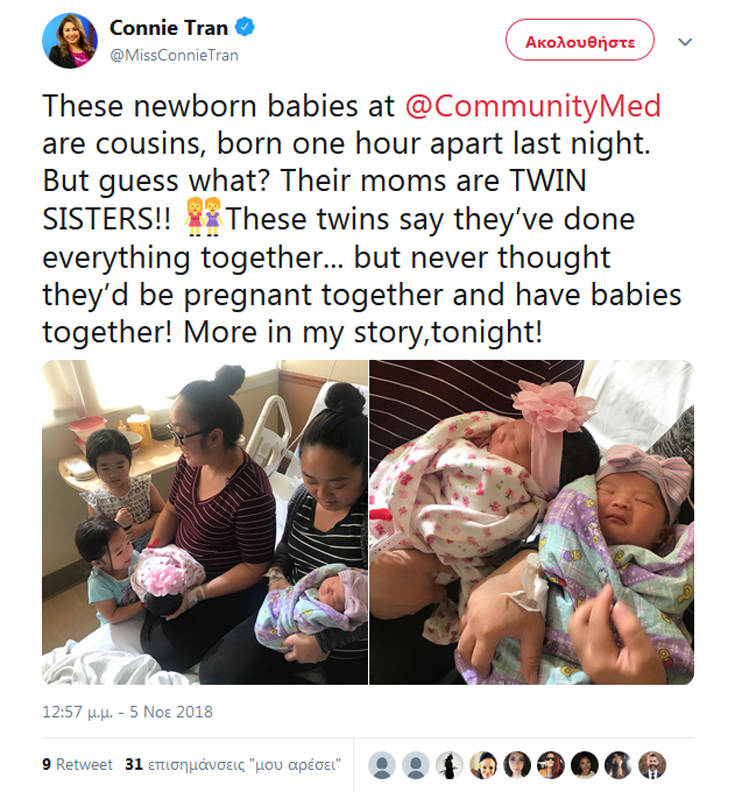
Task: Open Connie Tran's profile avatar
Action: tap(70, 41)
